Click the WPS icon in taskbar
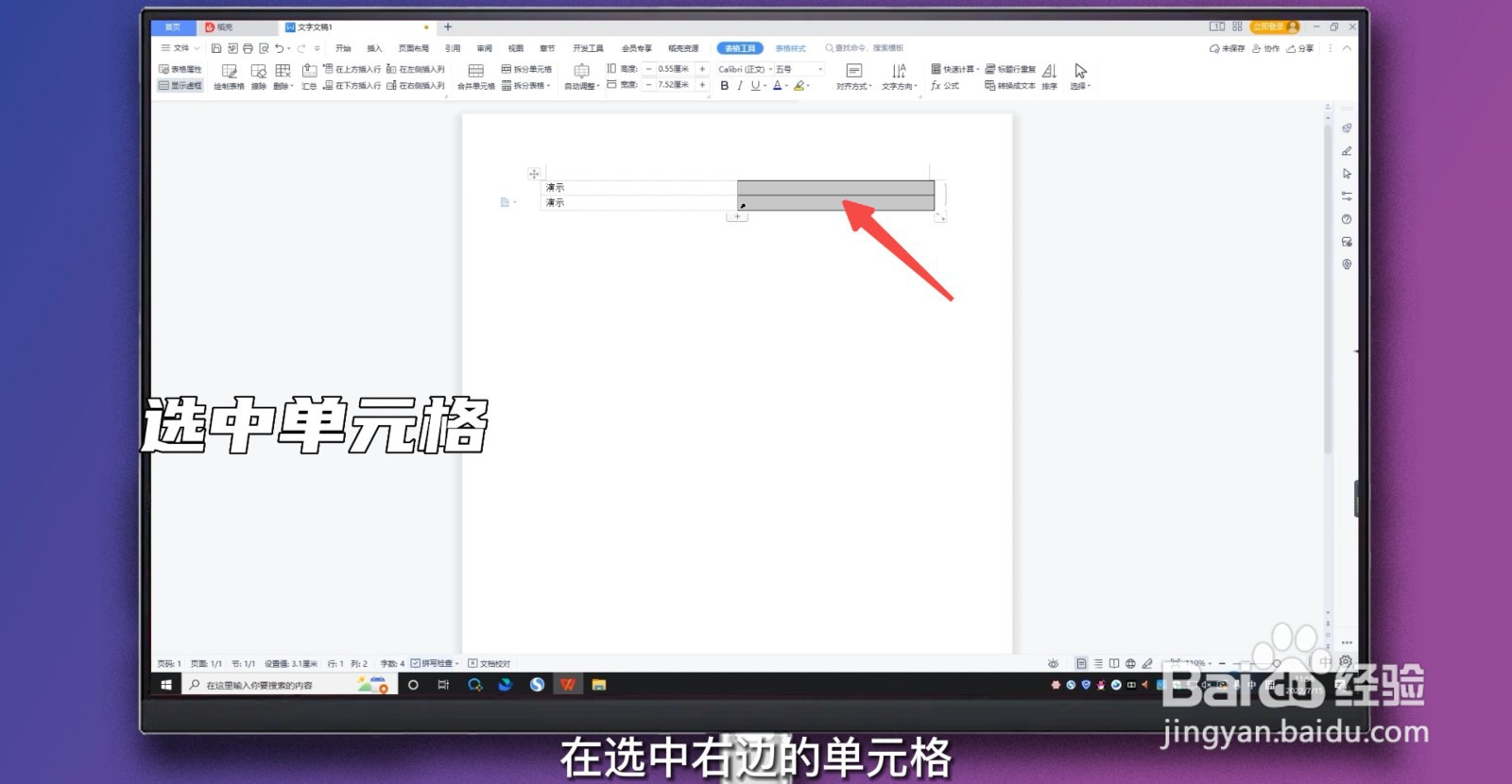 pyautogui.click(x=567, y=685)
